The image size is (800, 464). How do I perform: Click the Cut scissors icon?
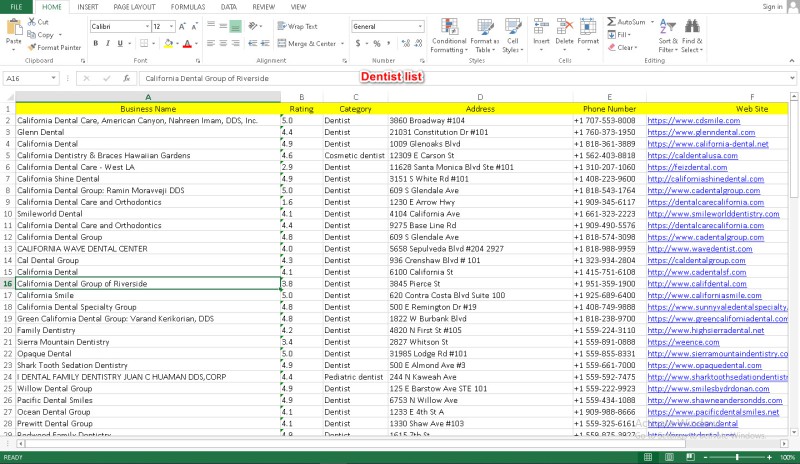tap(32, 22)
